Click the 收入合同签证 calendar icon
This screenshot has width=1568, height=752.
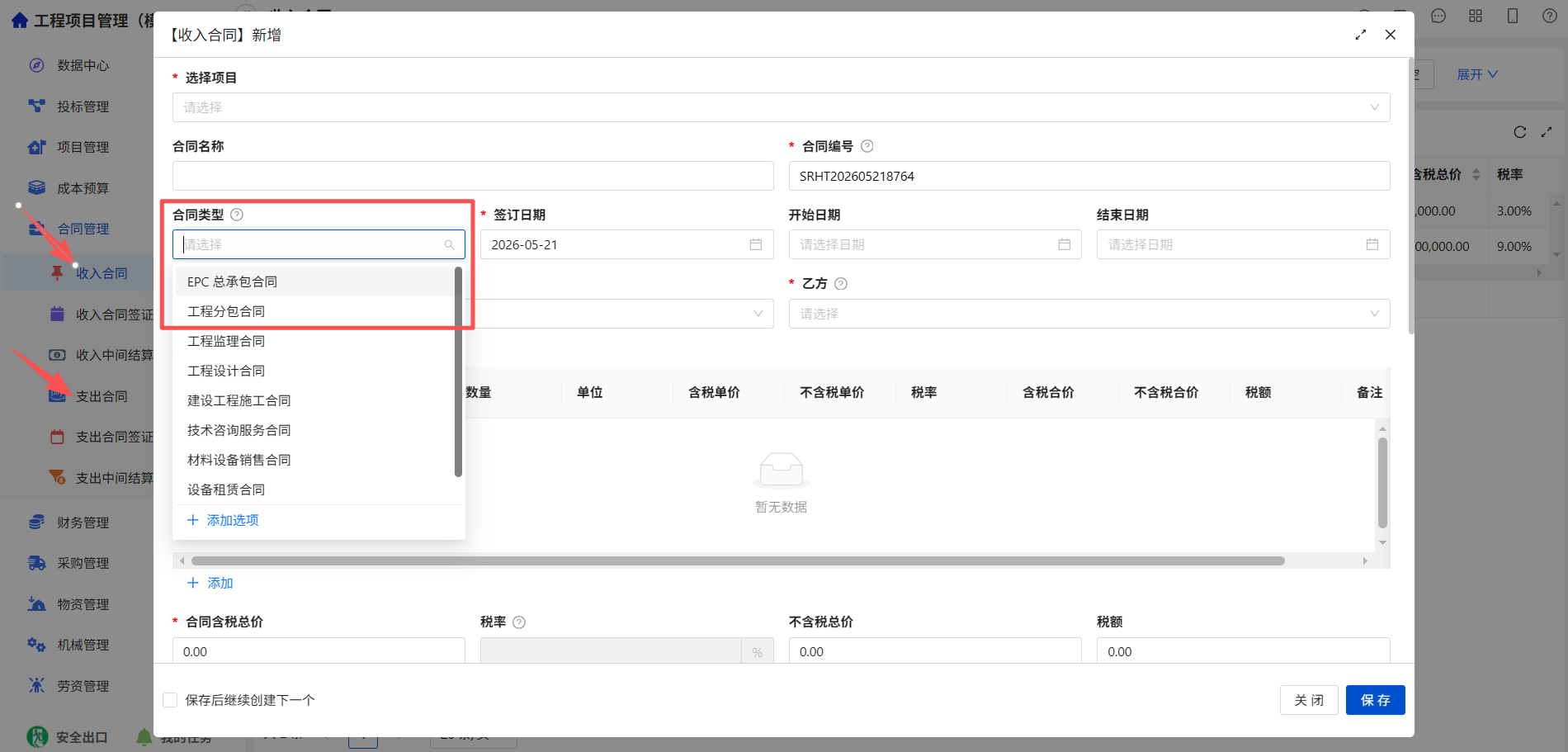coord(57,314)
